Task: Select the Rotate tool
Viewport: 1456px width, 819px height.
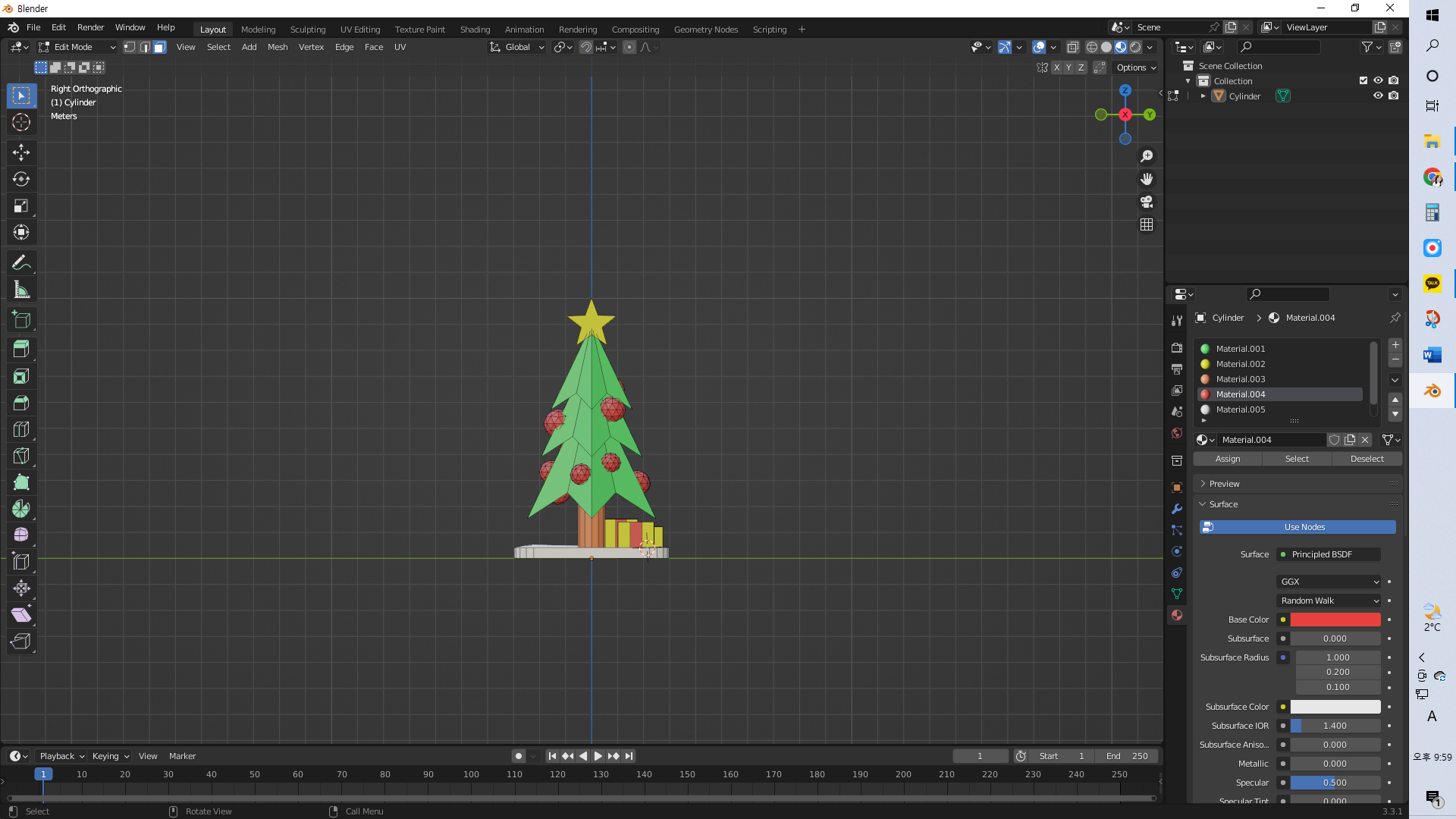Action: (x=21, y=179)
